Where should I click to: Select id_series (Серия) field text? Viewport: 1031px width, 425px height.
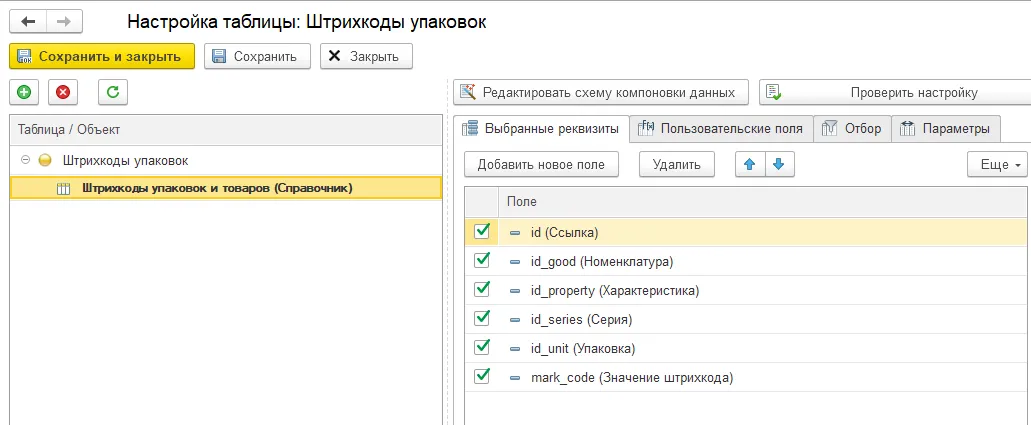(x=581, y=319)
